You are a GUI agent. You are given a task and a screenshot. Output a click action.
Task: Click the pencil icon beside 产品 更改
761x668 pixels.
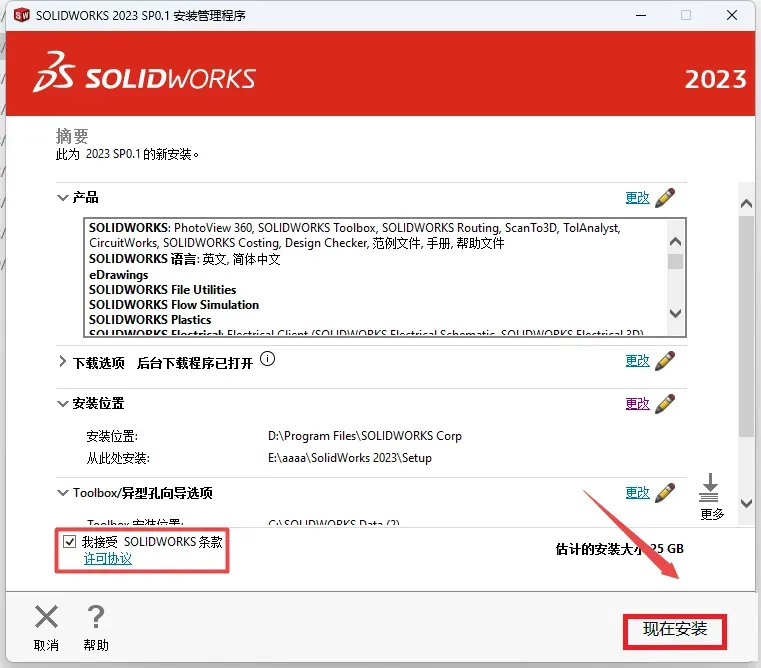(x=665, y=198)
